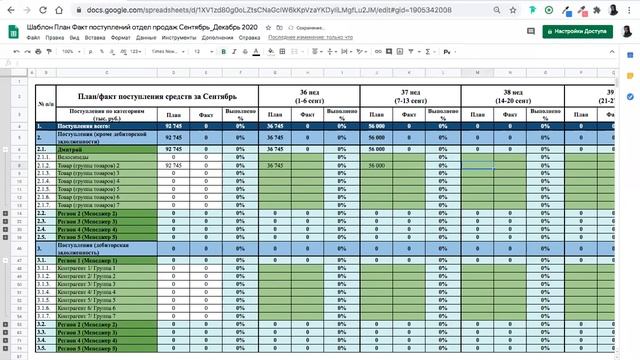The width and height of the screenshot is (640, 360).
Task: Insert a chart from toolbar
Action: click(400, 52)
